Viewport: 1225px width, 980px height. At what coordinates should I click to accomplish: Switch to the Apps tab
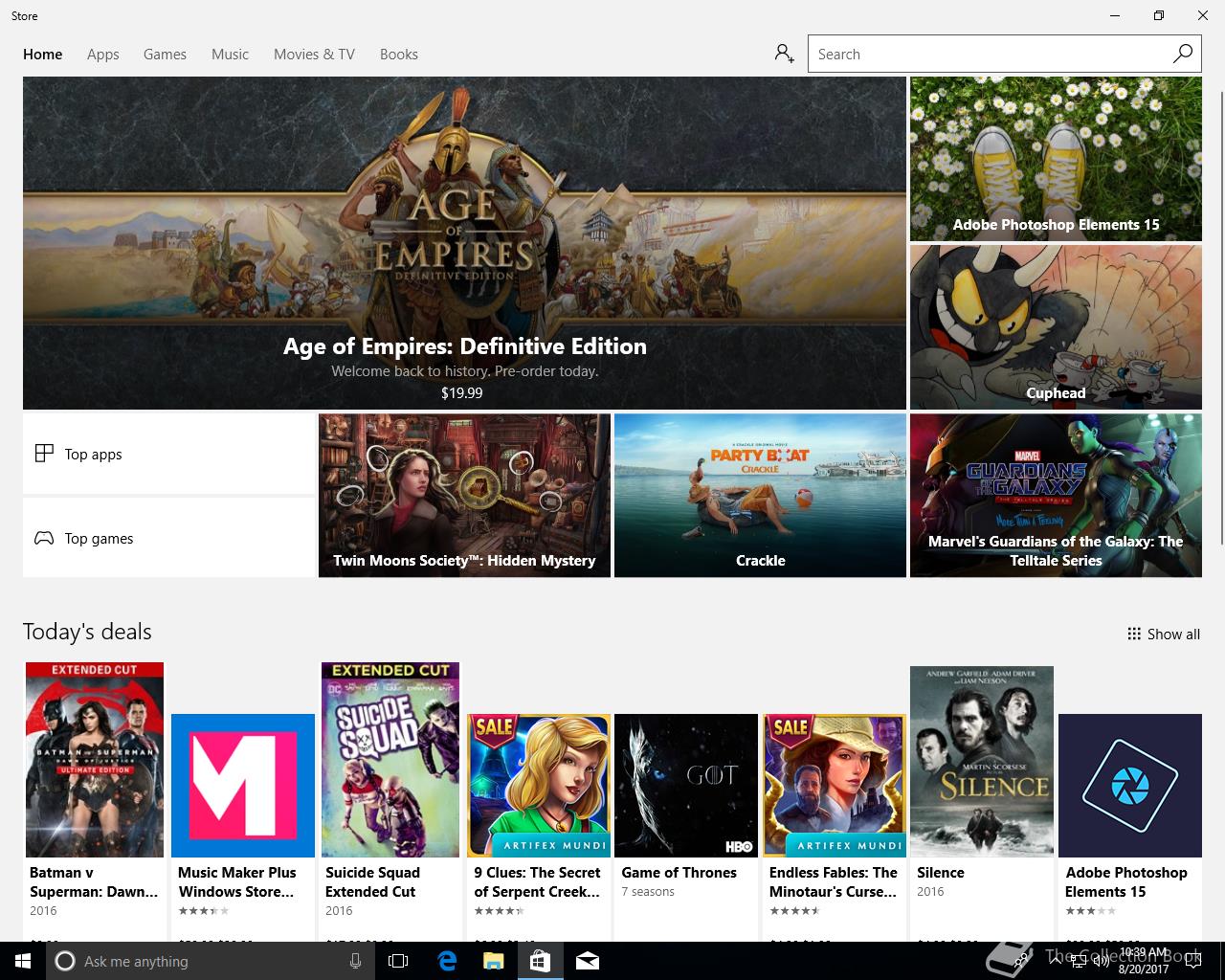tap(103, 55)
